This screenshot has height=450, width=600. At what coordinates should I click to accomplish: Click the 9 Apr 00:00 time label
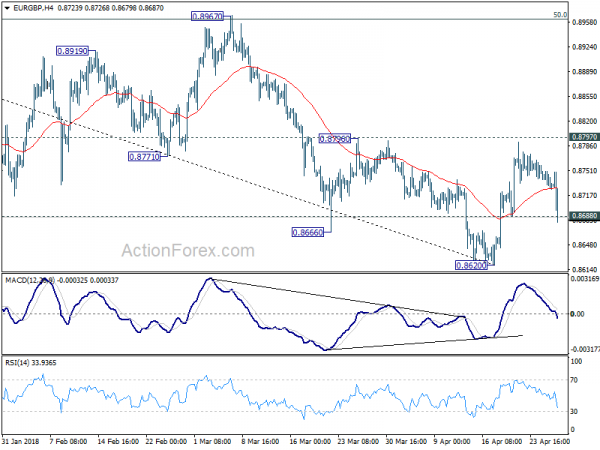pos(452,441)
